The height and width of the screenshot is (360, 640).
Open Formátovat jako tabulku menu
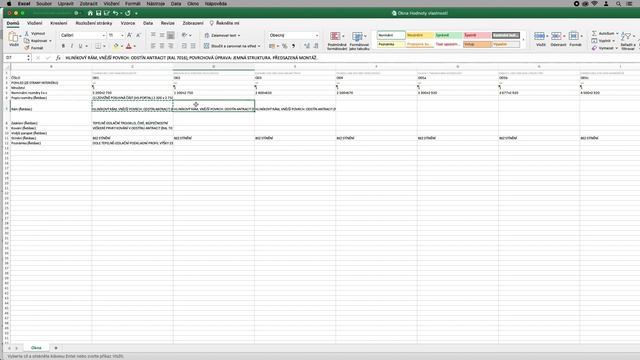tap(359, 41)
